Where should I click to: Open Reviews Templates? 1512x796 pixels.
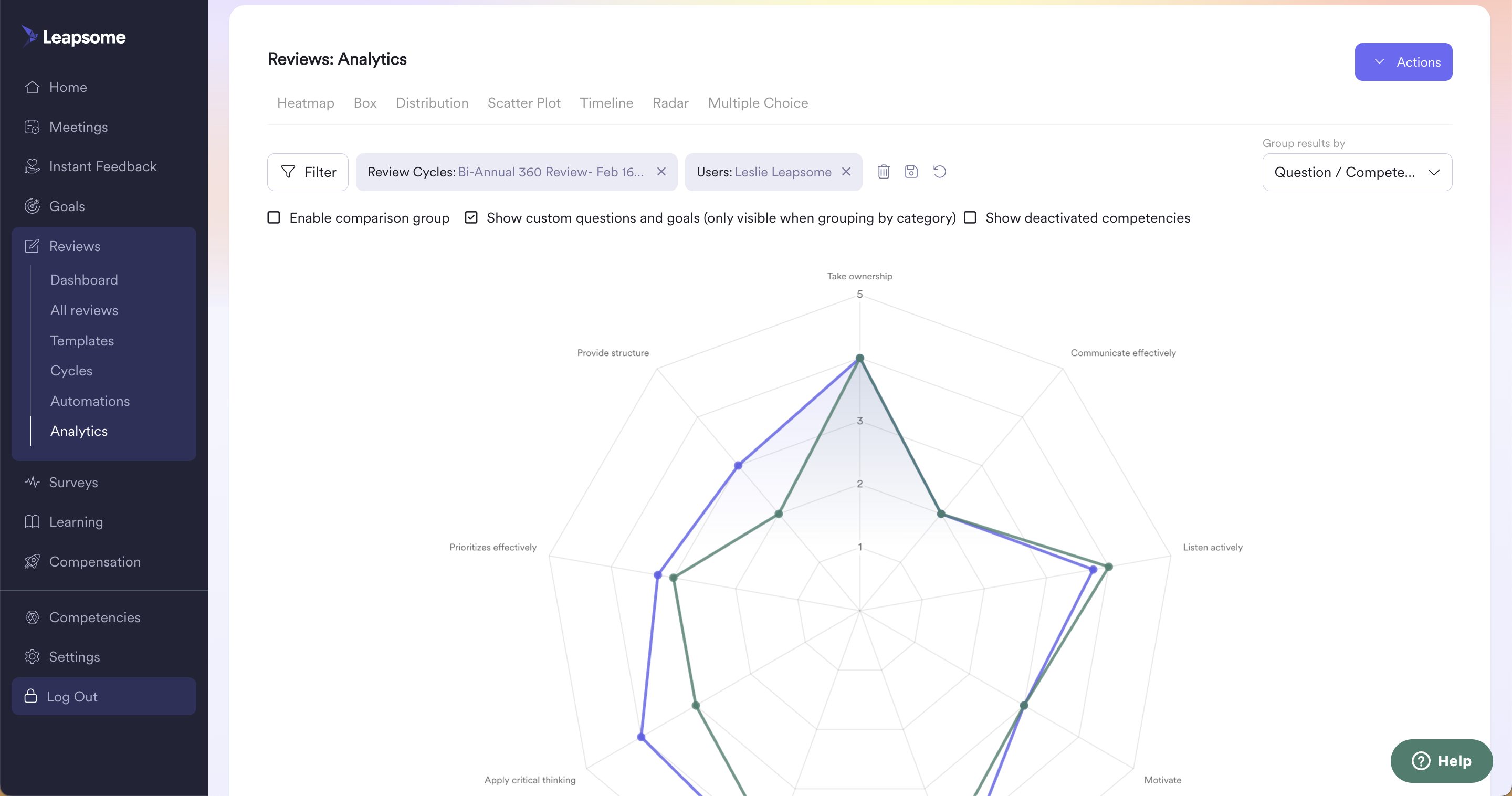tap(82, 340)
